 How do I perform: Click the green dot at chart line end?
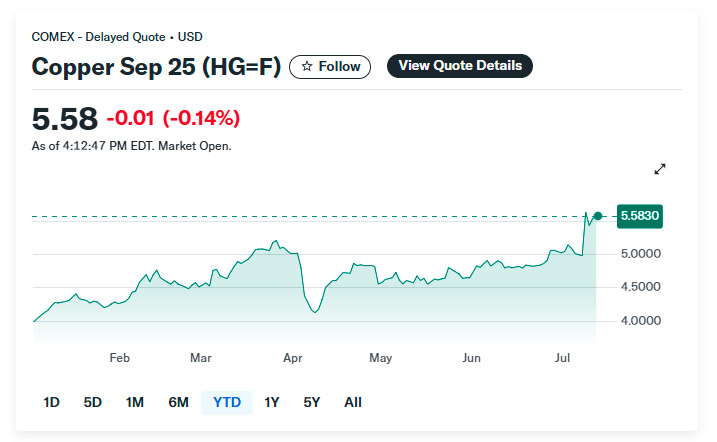coord(598,216)
